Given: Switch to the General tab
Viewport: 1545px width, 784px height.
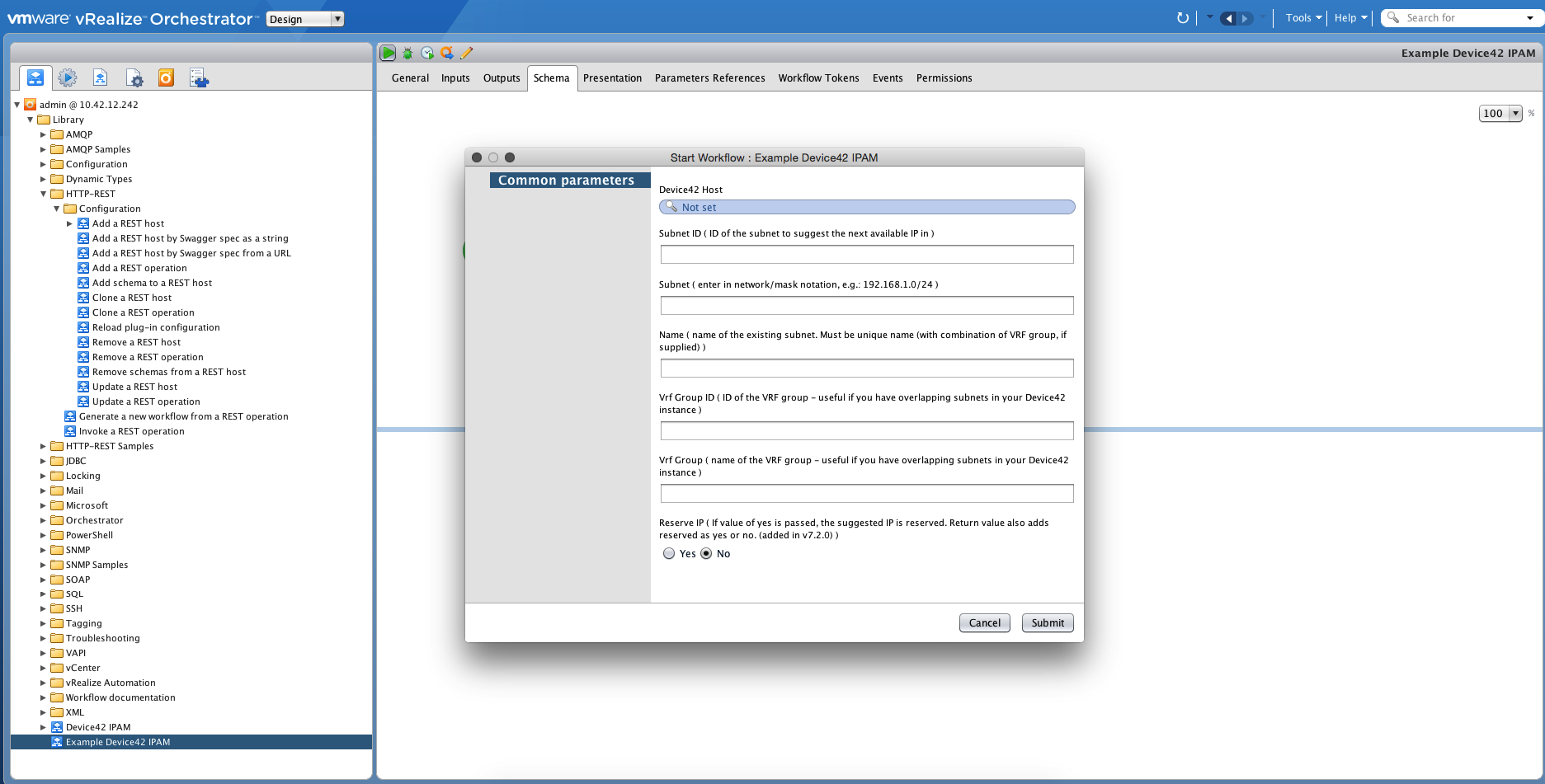Looking at the screenshot, I should [410, 78].
